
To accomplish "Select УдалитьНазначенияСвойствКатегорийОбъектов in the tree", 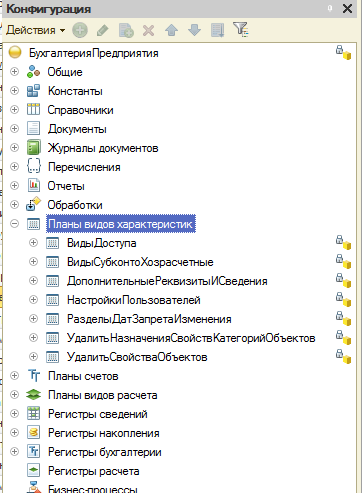I will point(191,338).
